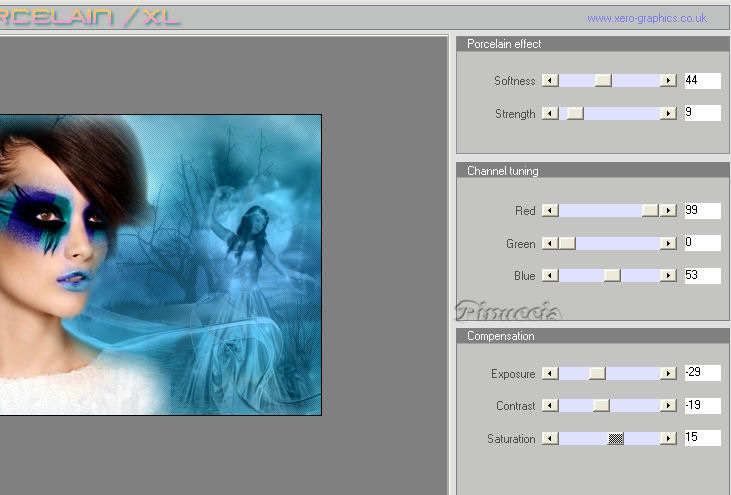The width and height of the screenshot is (731, 495).
Task: Click the Red value field showing 99
Action: click(703, 210)
